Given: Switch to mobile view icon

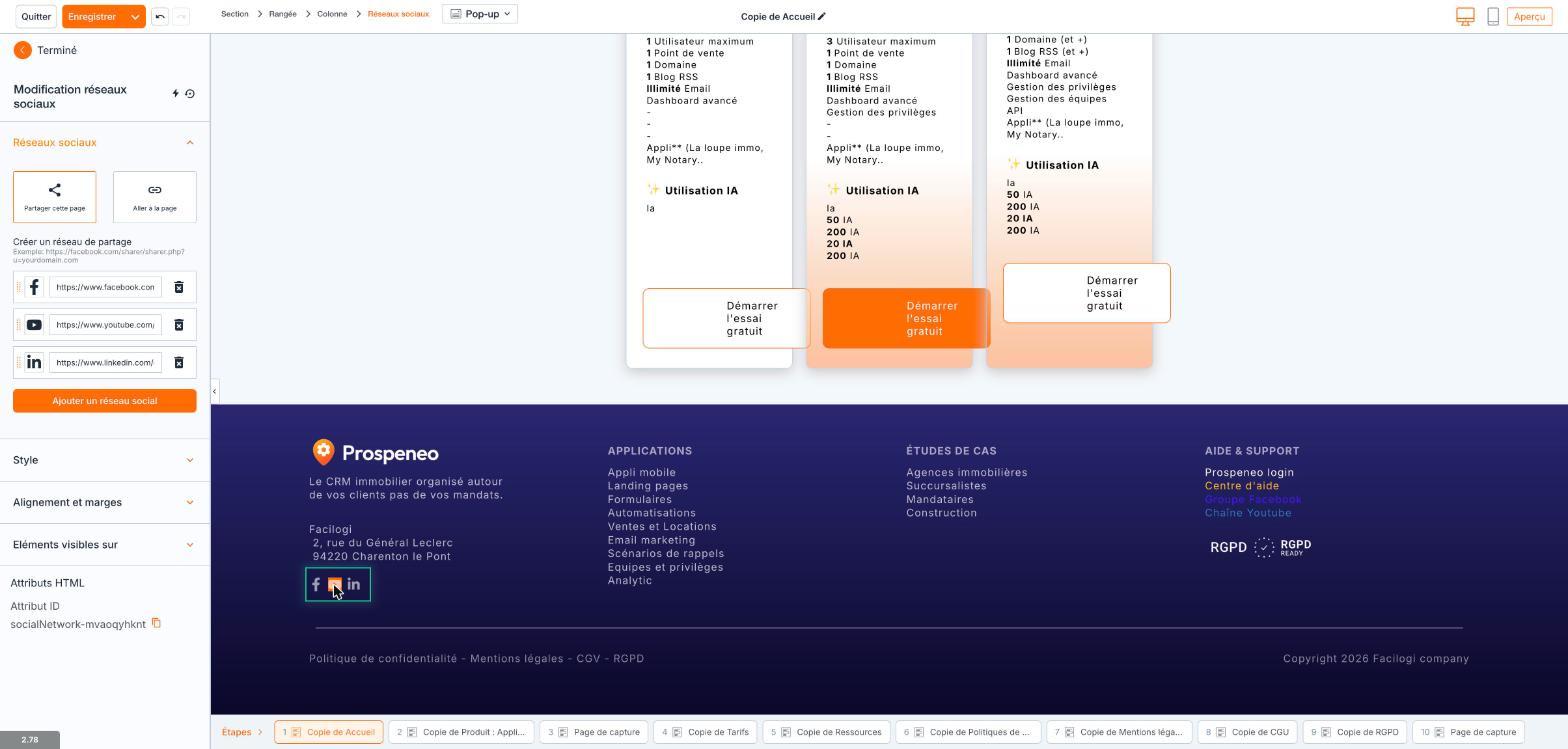Looking at the screenshot, I should [1493, 16].
